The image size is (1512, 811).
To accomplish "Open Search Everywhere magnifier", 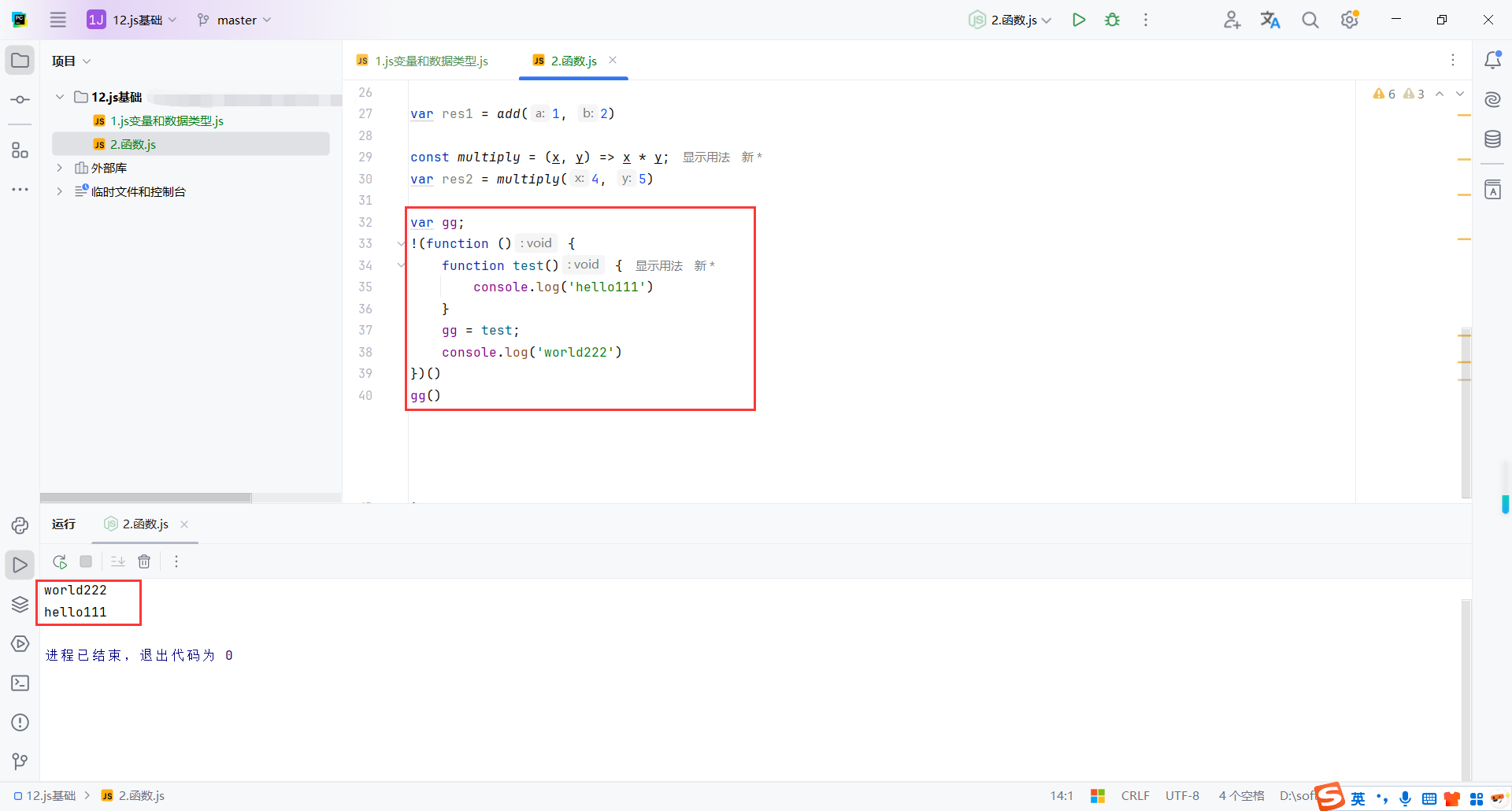I will [x=1310, y=20].
